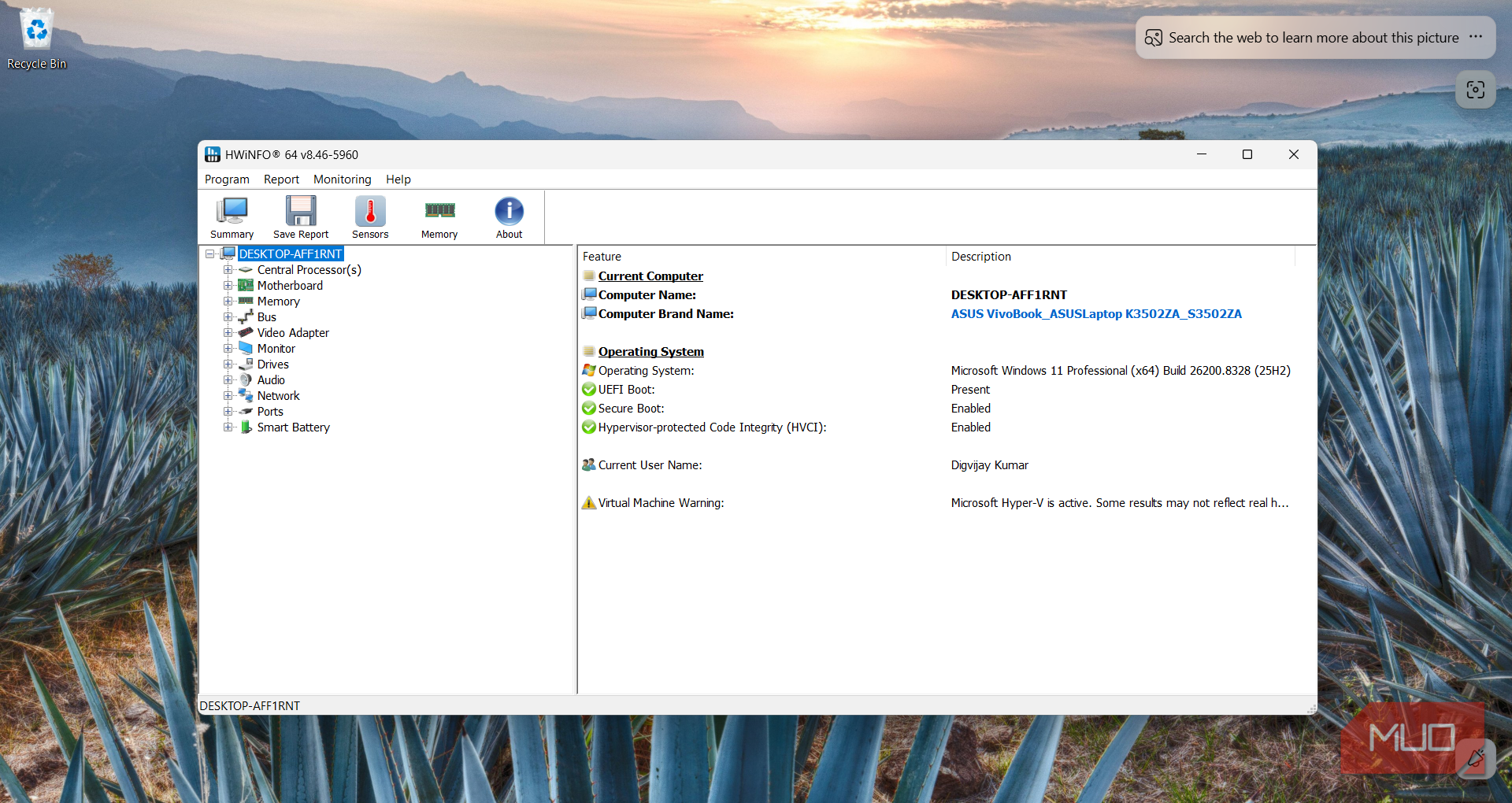The height and width of the screenshot is (803, 1512).
Task: Click the Smart Battery tree icon
Action: coord(246,427)
